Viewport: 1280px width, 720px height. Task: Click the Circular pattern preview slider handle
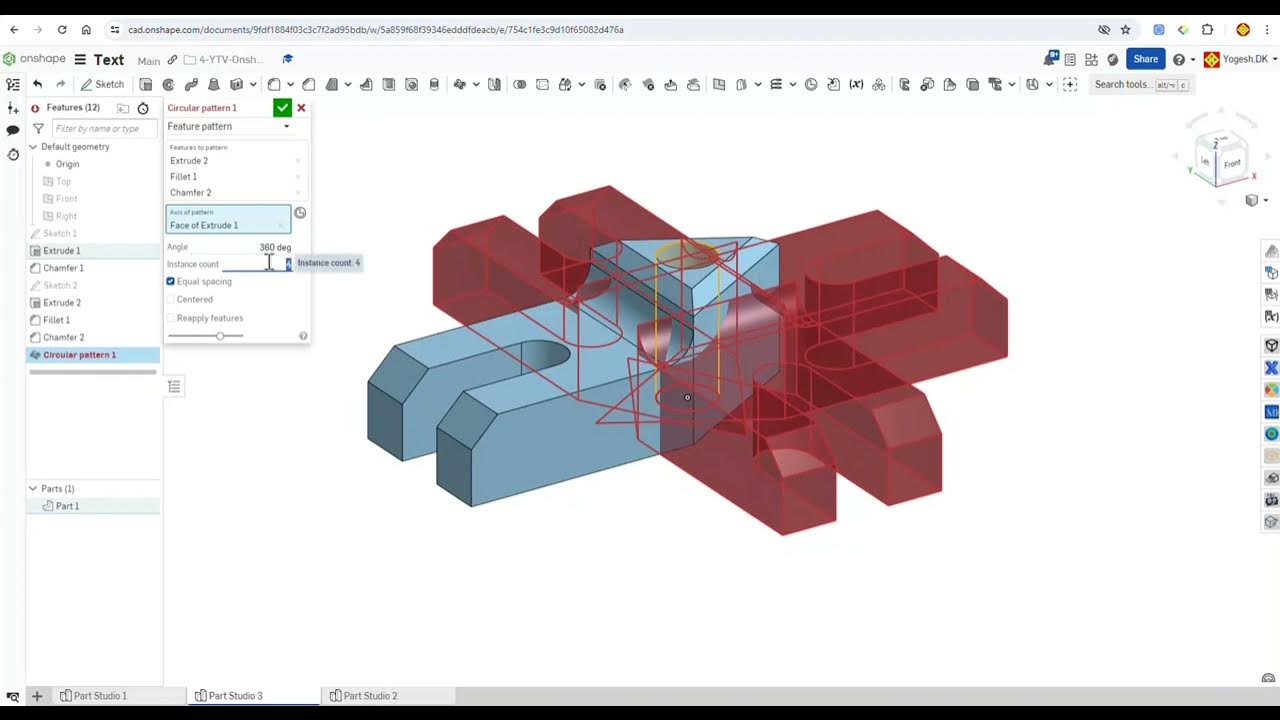(x=220, y=336)
